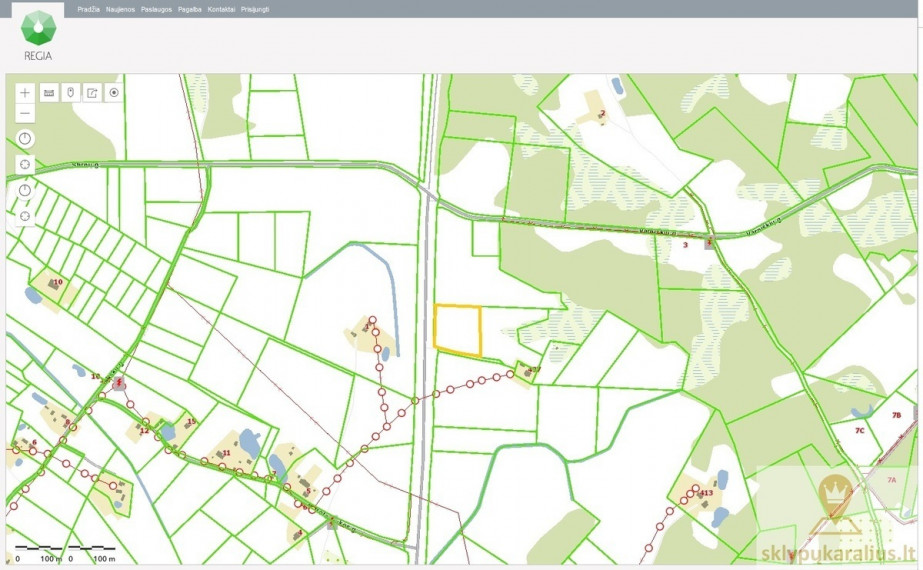Open the Paslaugos menu item

point(157,9)
